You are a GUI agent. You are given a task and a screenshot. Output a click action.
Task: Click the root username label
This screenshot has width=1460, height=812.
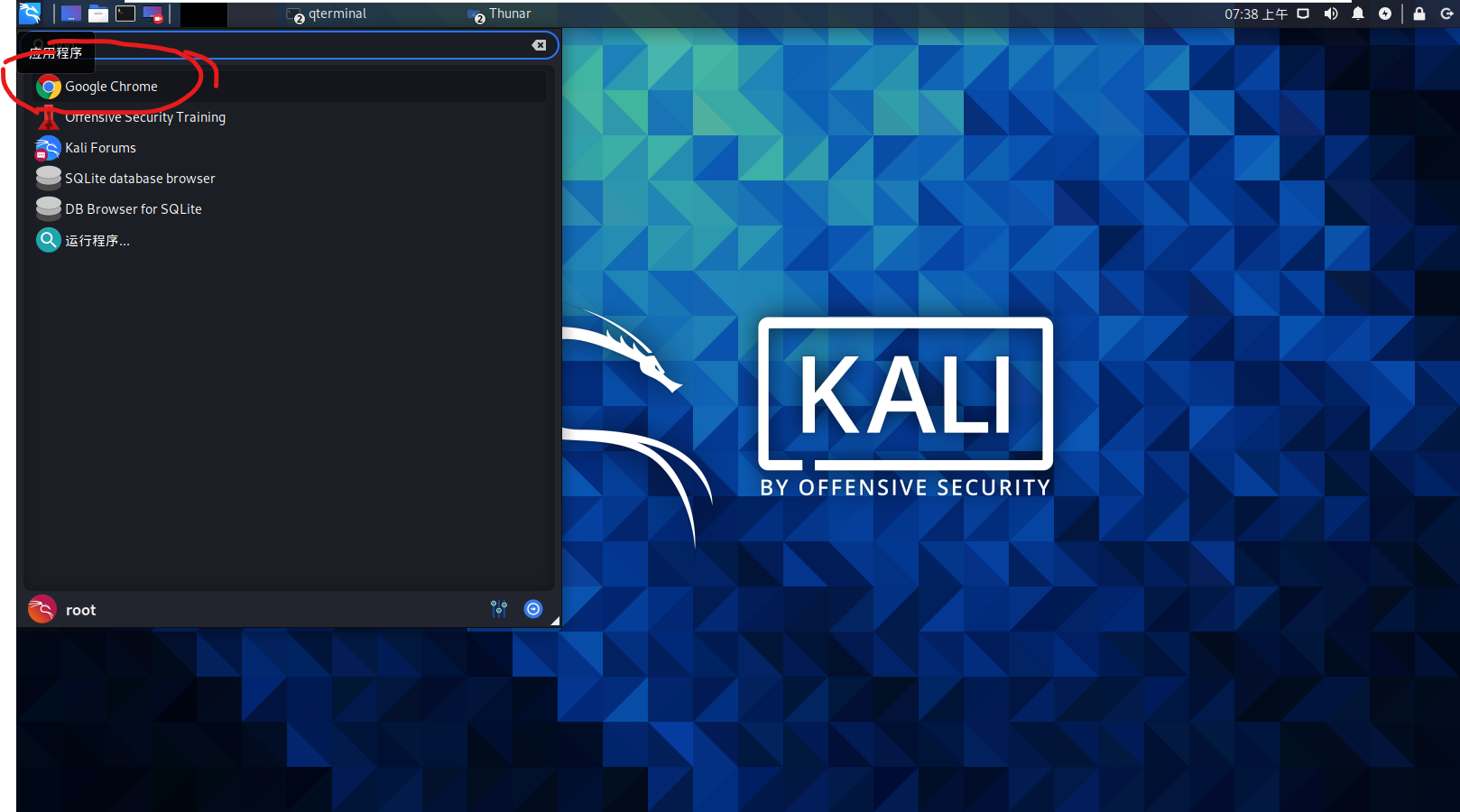pos(80,611)
